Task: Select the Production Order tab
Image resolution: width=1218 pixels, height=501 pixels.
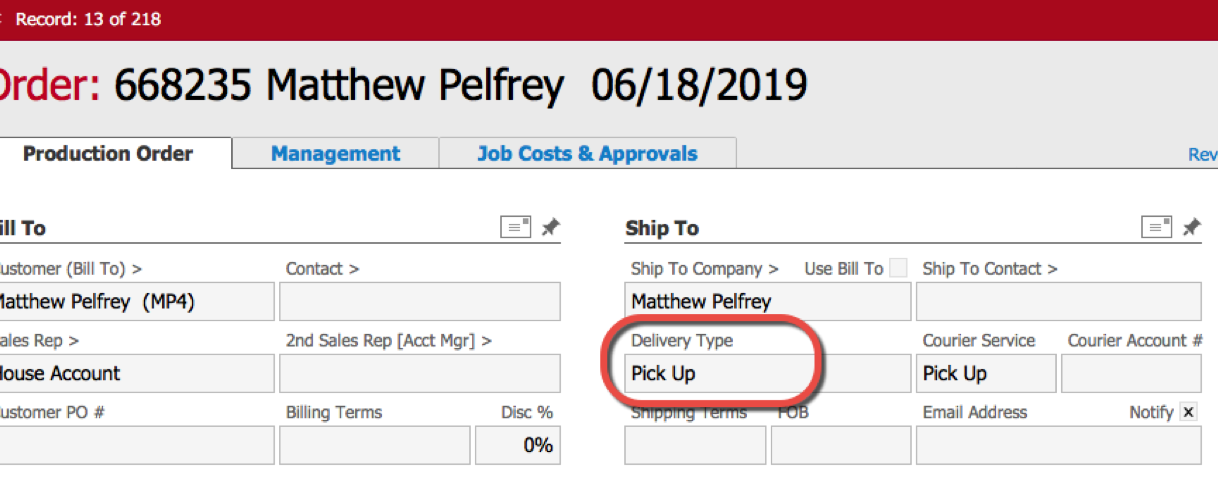Action: (108, 154)
